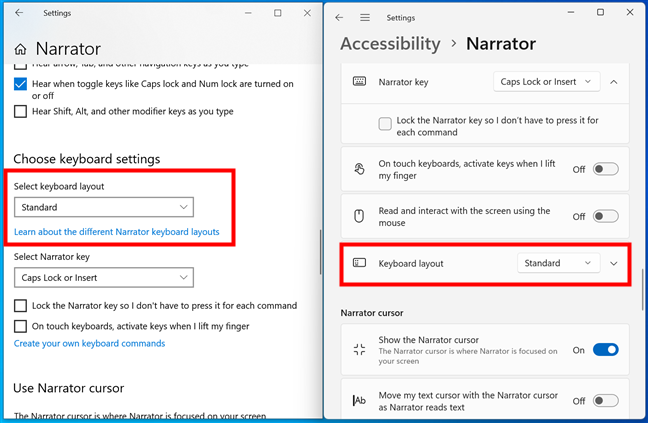Collapse the Narrator key section chevron
This screenshot has height=423, width=648.
[614, 82]
